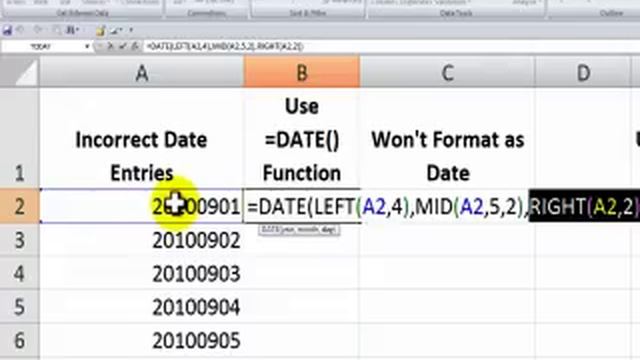
Task: Select row 6 header
Action: [20, 340]
